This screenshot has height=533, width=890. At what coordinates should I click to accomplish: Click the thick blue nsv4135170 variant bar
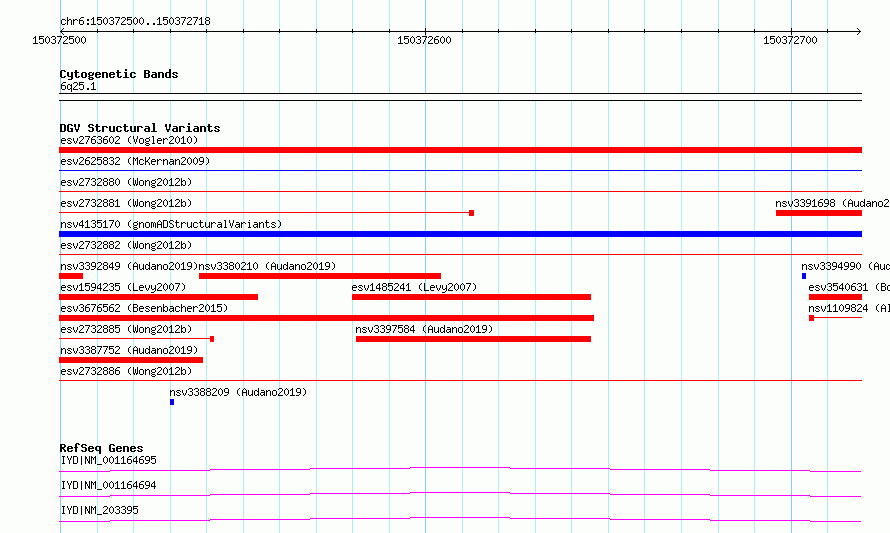460,234
